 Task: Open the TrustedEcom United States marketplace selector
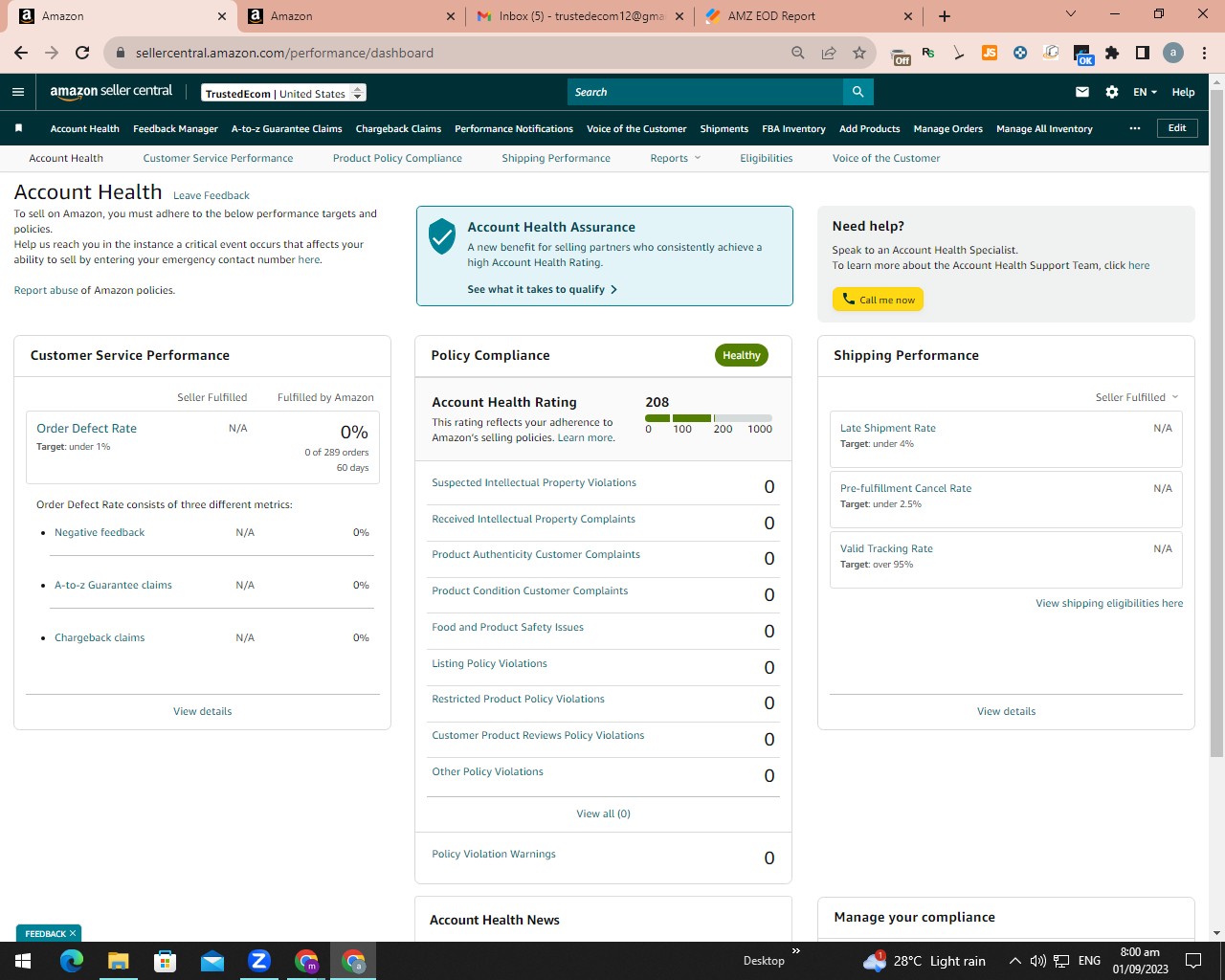tap(283, 93)
